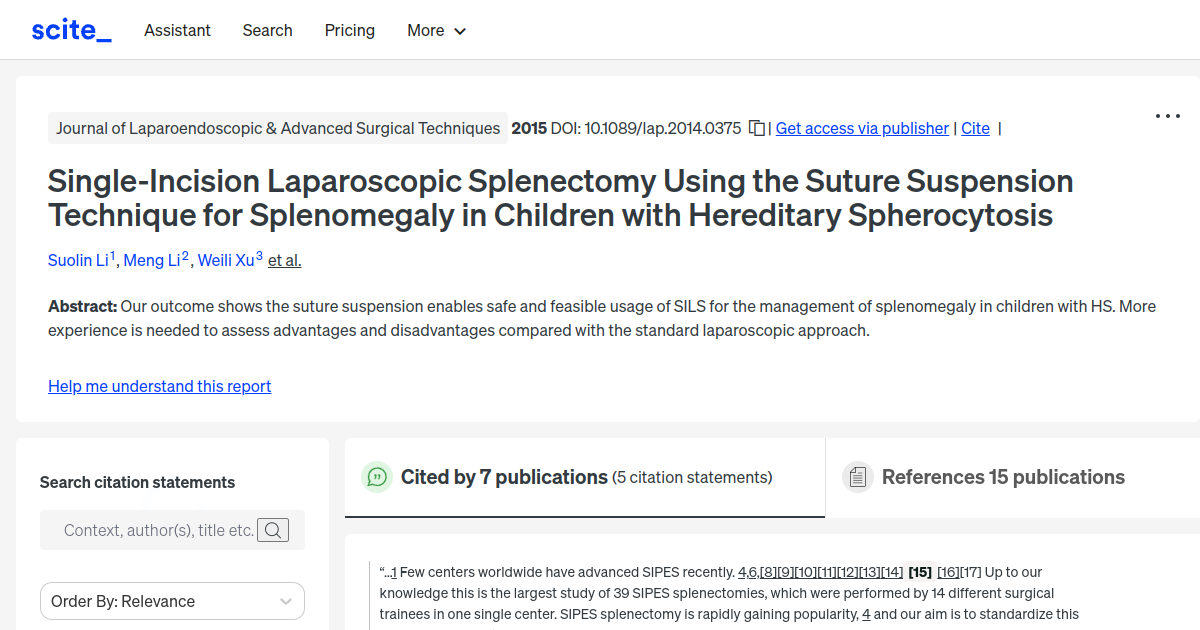Click the journal name badge
Screen dimensions: 1200x630
[278, 128]
